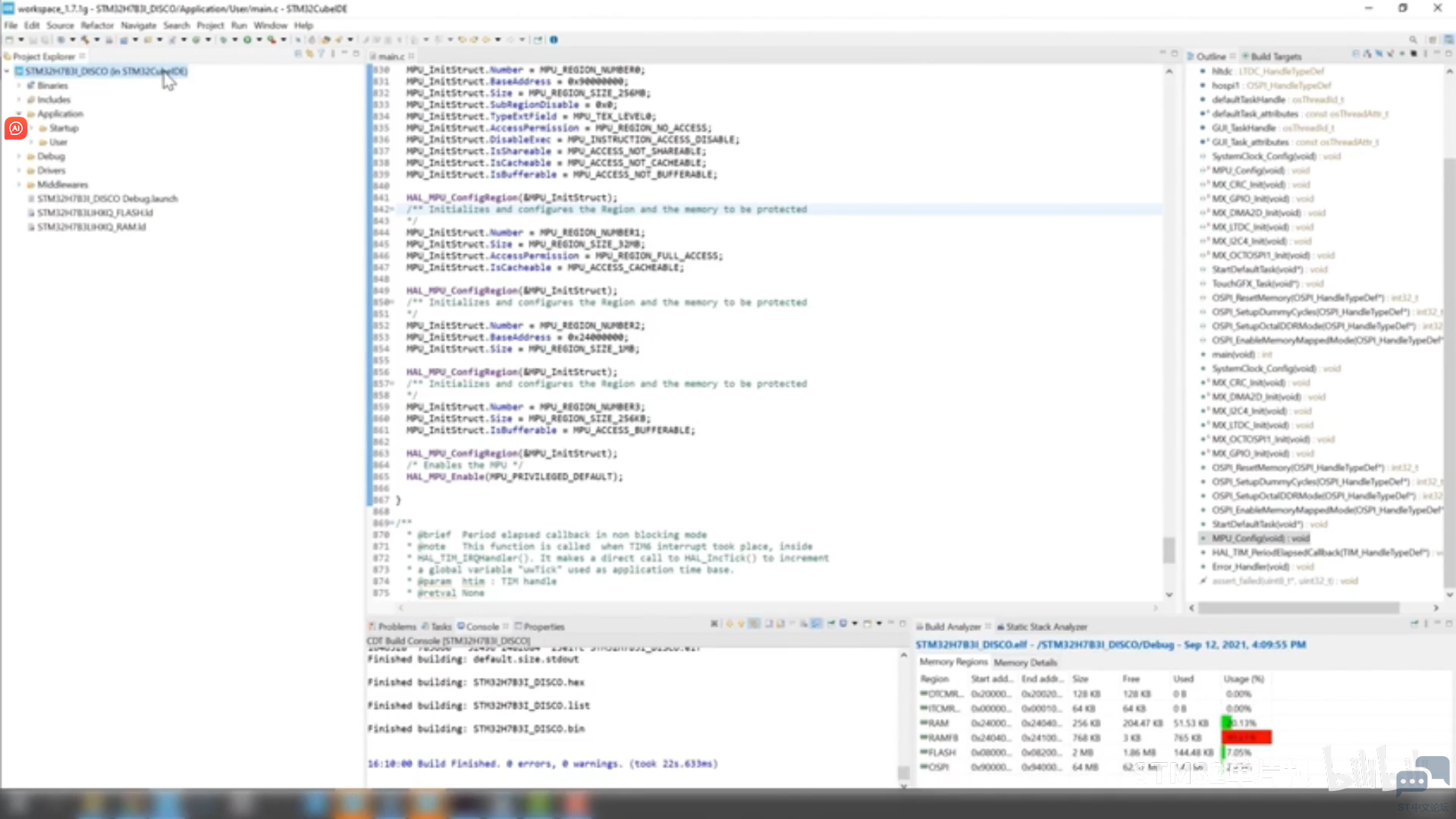
Task: Click the Search magnifier at top right
Action: point(1413,39)
